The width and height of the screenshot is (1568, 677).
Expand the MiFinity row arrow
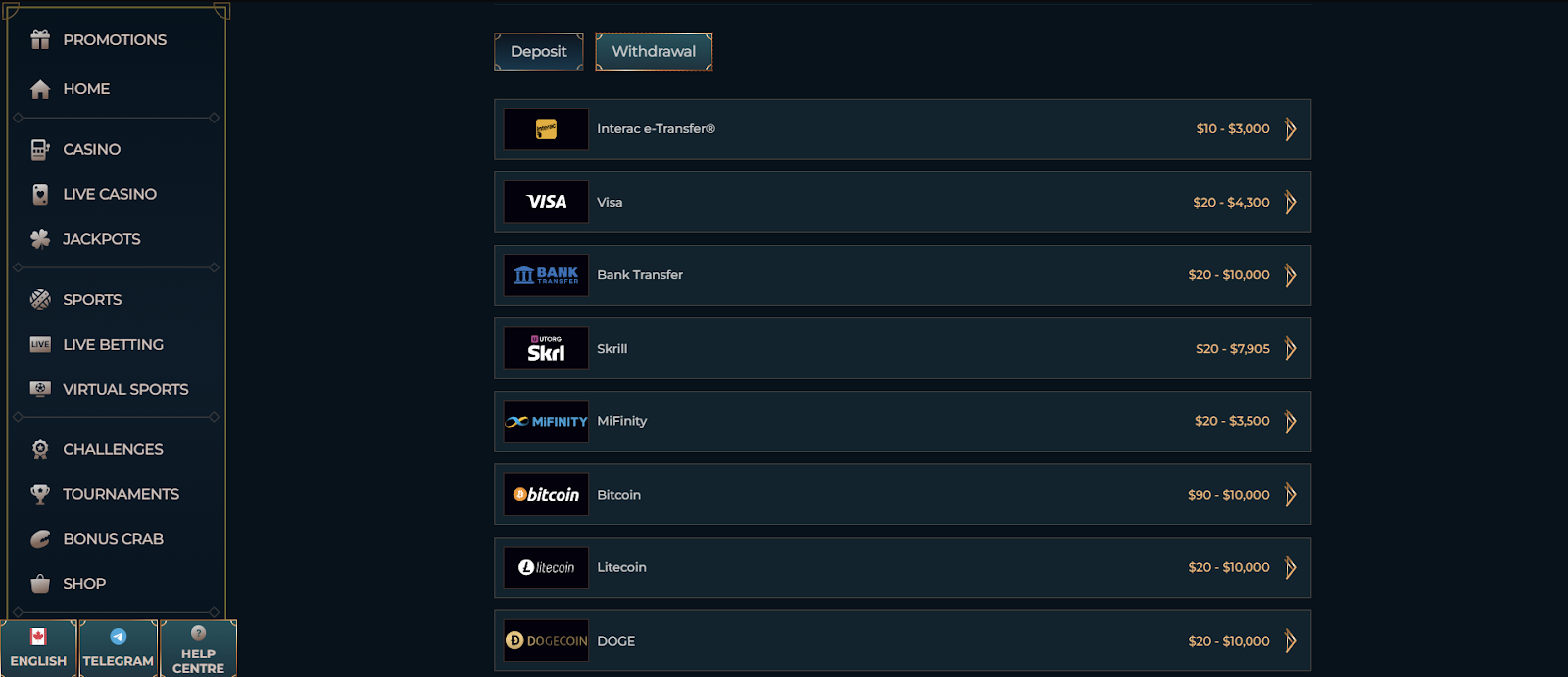tap(1291, 421)
